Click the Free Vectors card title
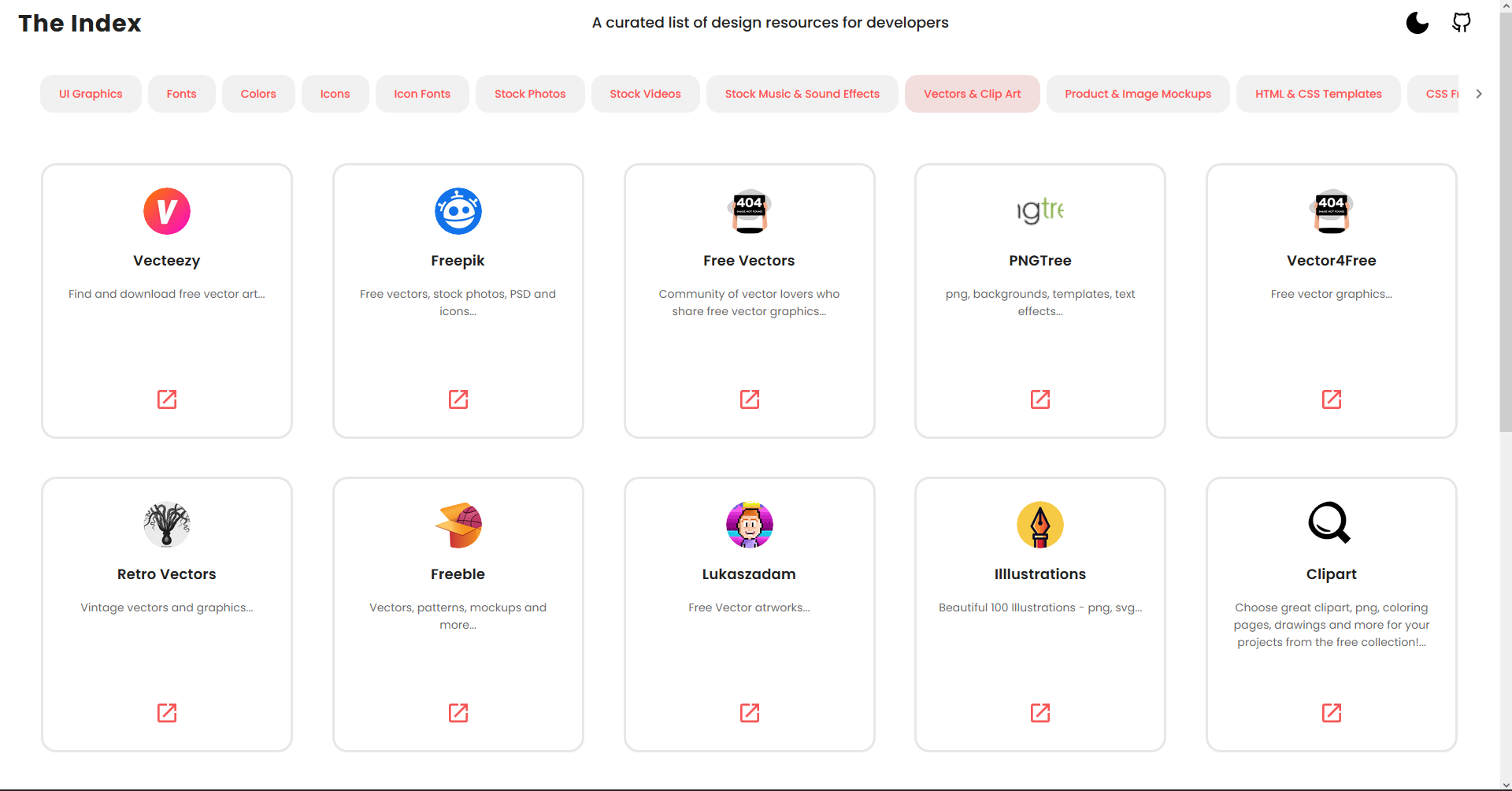The image size is (1512, 791). [750, 261]
